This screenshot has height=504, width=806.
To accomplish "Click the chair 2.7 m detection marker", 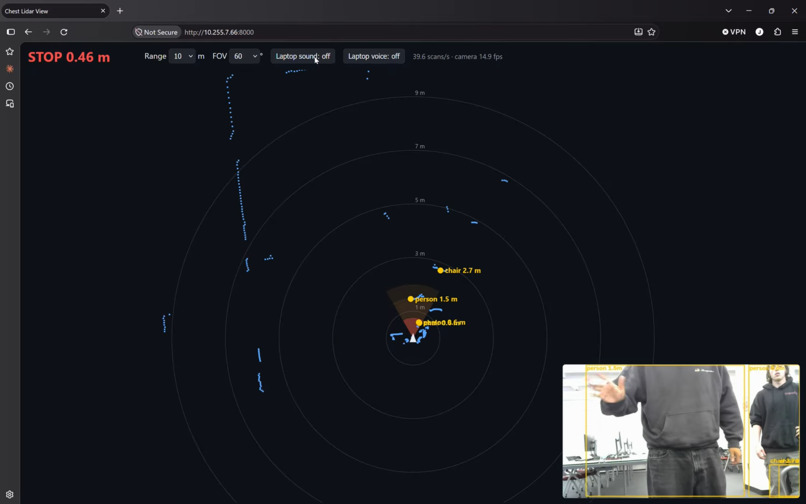I will (x=441, y=271).
